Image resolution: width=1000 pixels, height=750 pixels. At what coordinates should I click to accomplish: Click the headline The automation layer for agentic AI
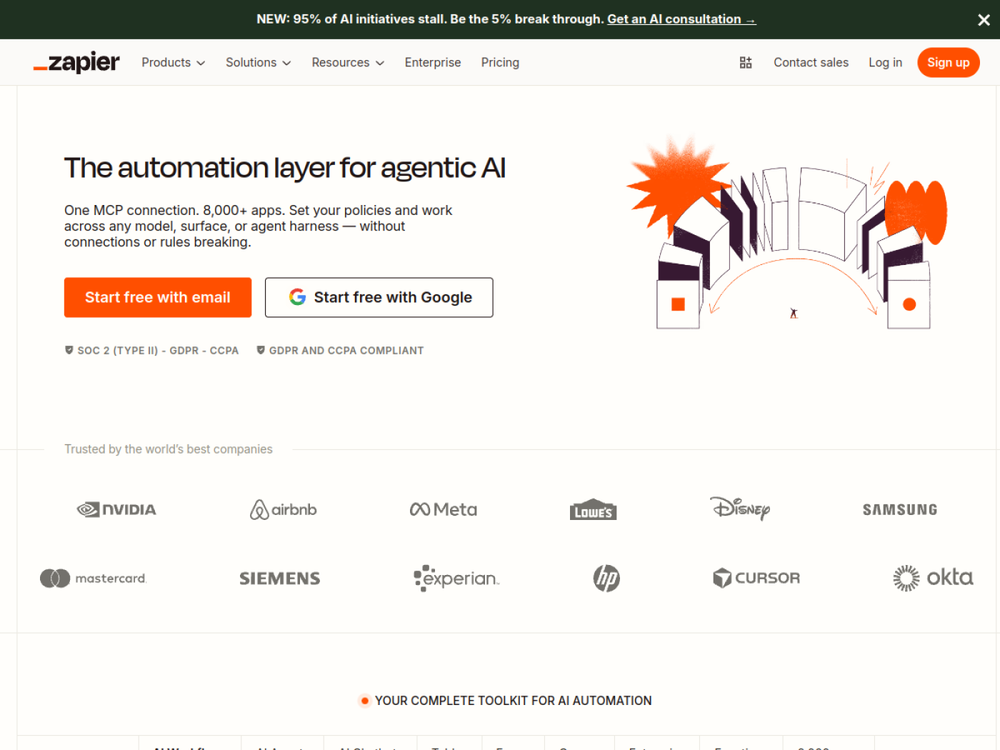coord(284,168)
